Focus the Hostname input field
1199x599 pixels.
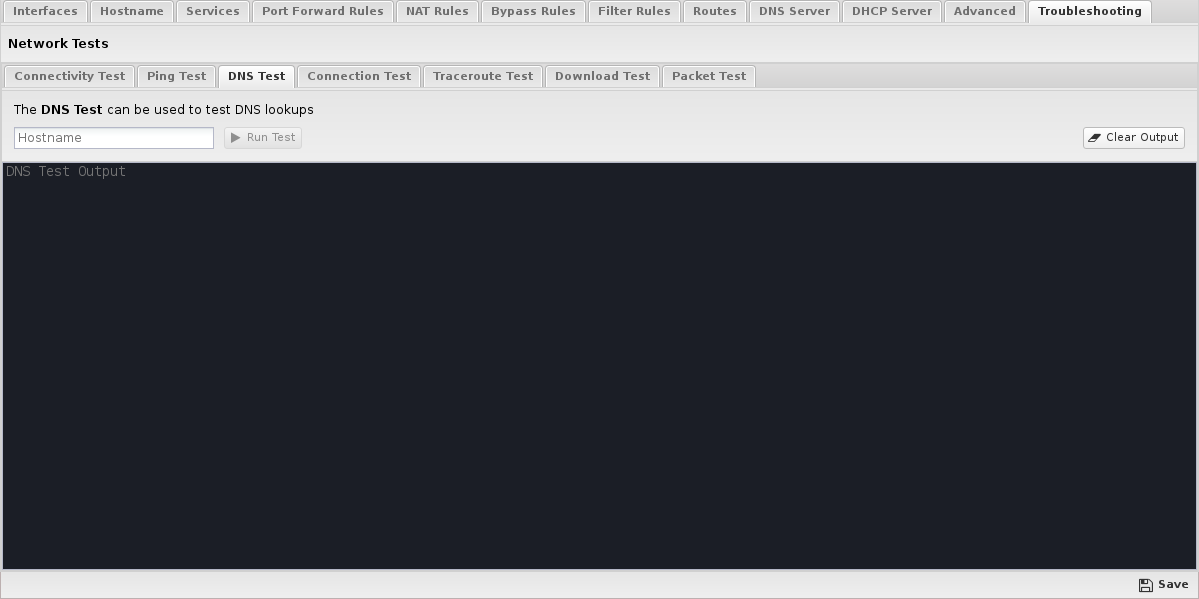point(114,138)
